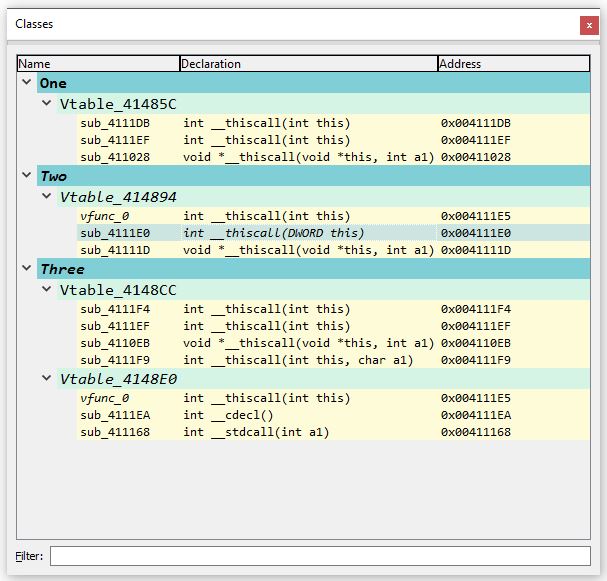Click address 0x0041111D
Viewport: 607px width, 581px height.
476,250
